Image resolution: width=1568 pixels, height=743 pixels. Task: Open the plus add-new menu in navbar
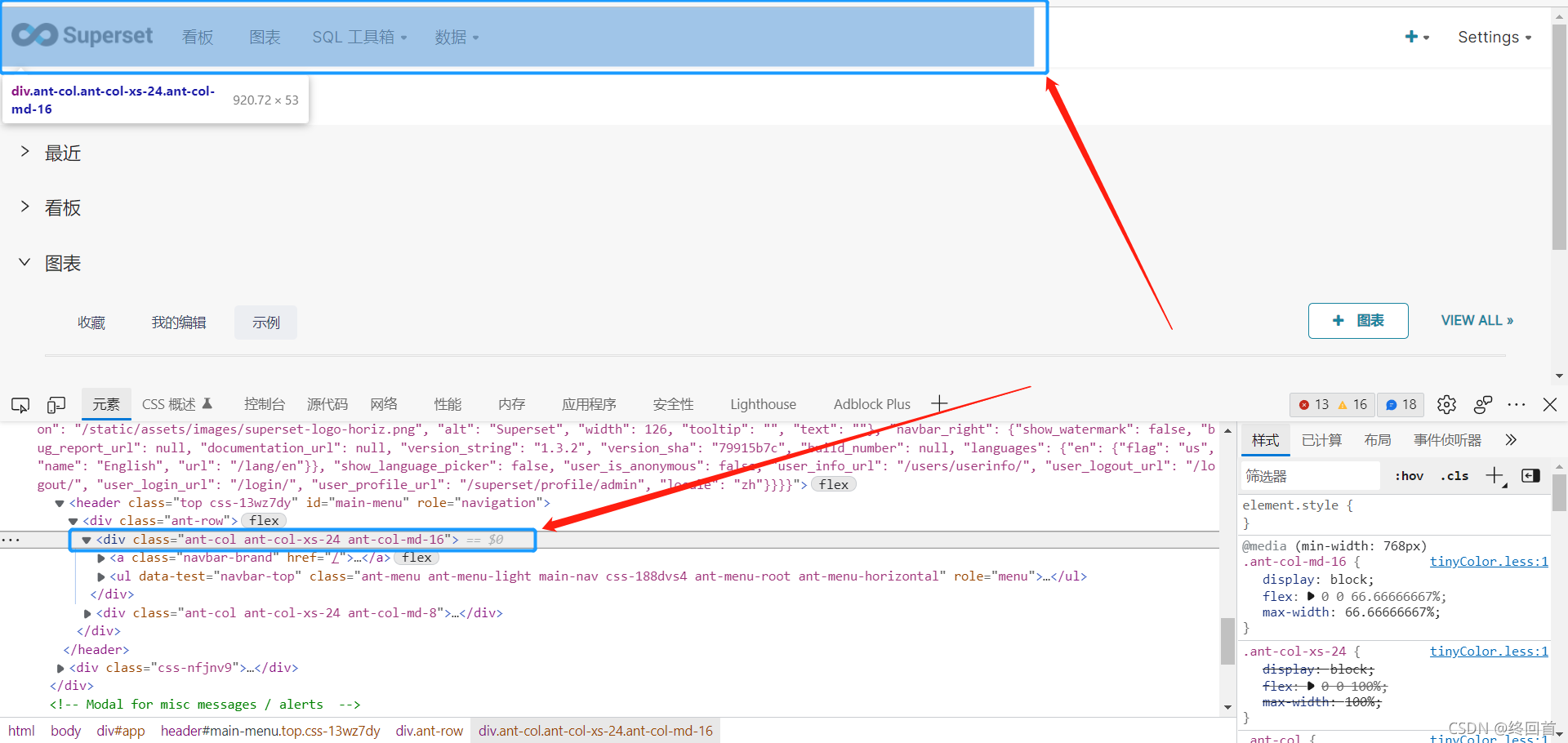tap(1417, 37)
